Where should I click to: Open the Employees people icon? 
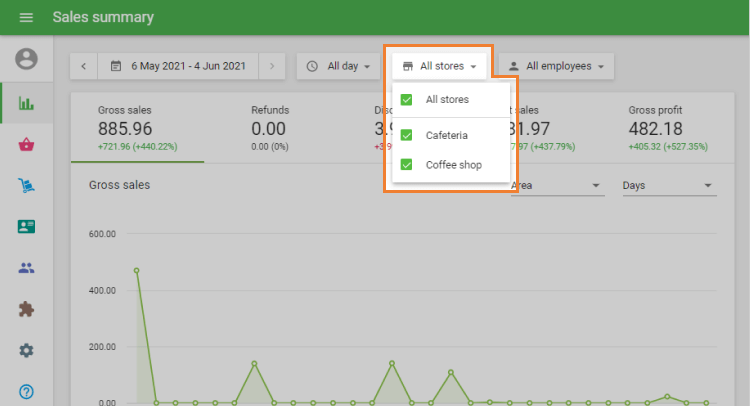click(26, 268)
